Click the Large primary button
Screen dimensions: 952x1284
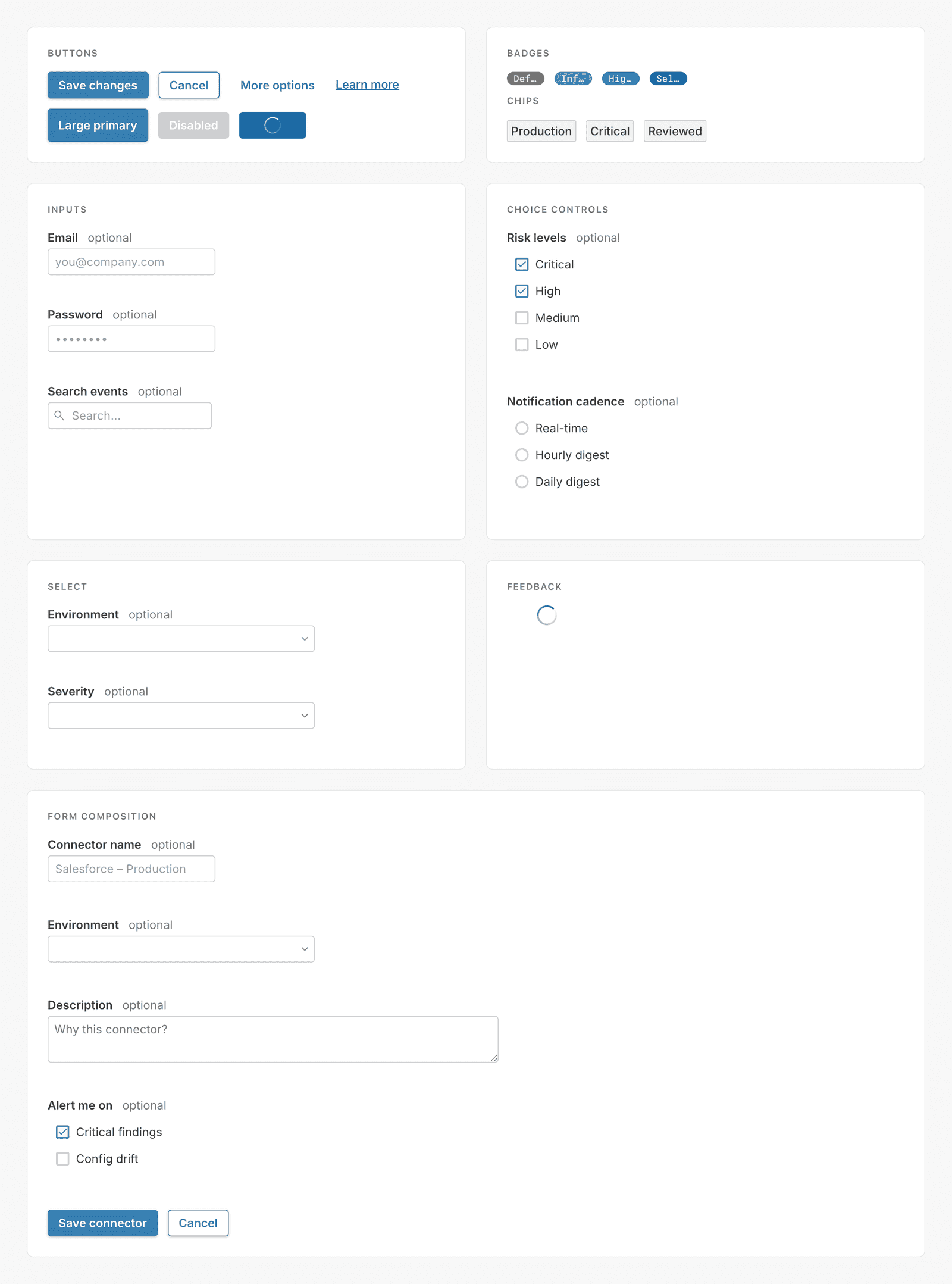pos(98,125)
